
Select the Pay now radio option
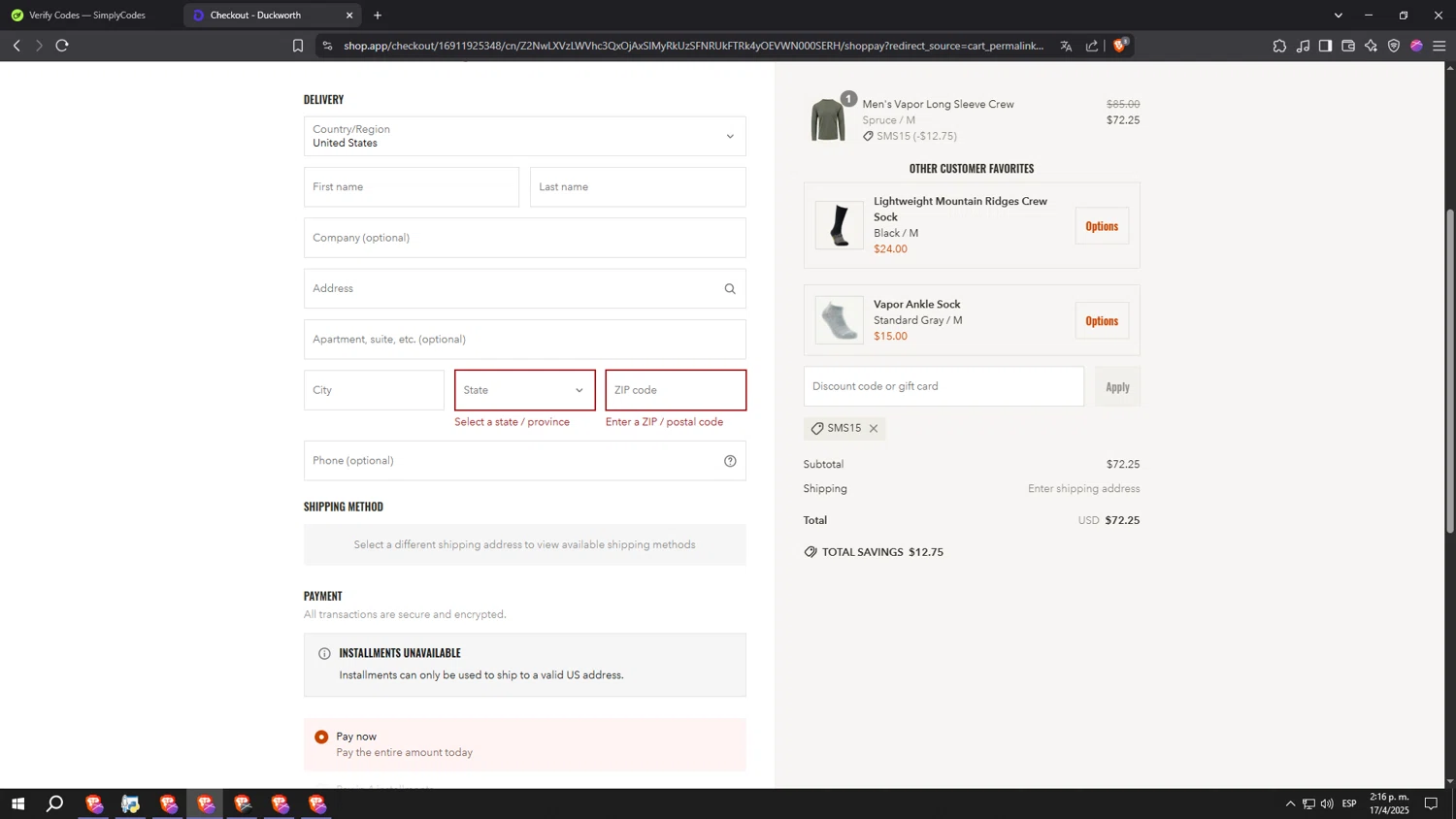pos(321,737)
